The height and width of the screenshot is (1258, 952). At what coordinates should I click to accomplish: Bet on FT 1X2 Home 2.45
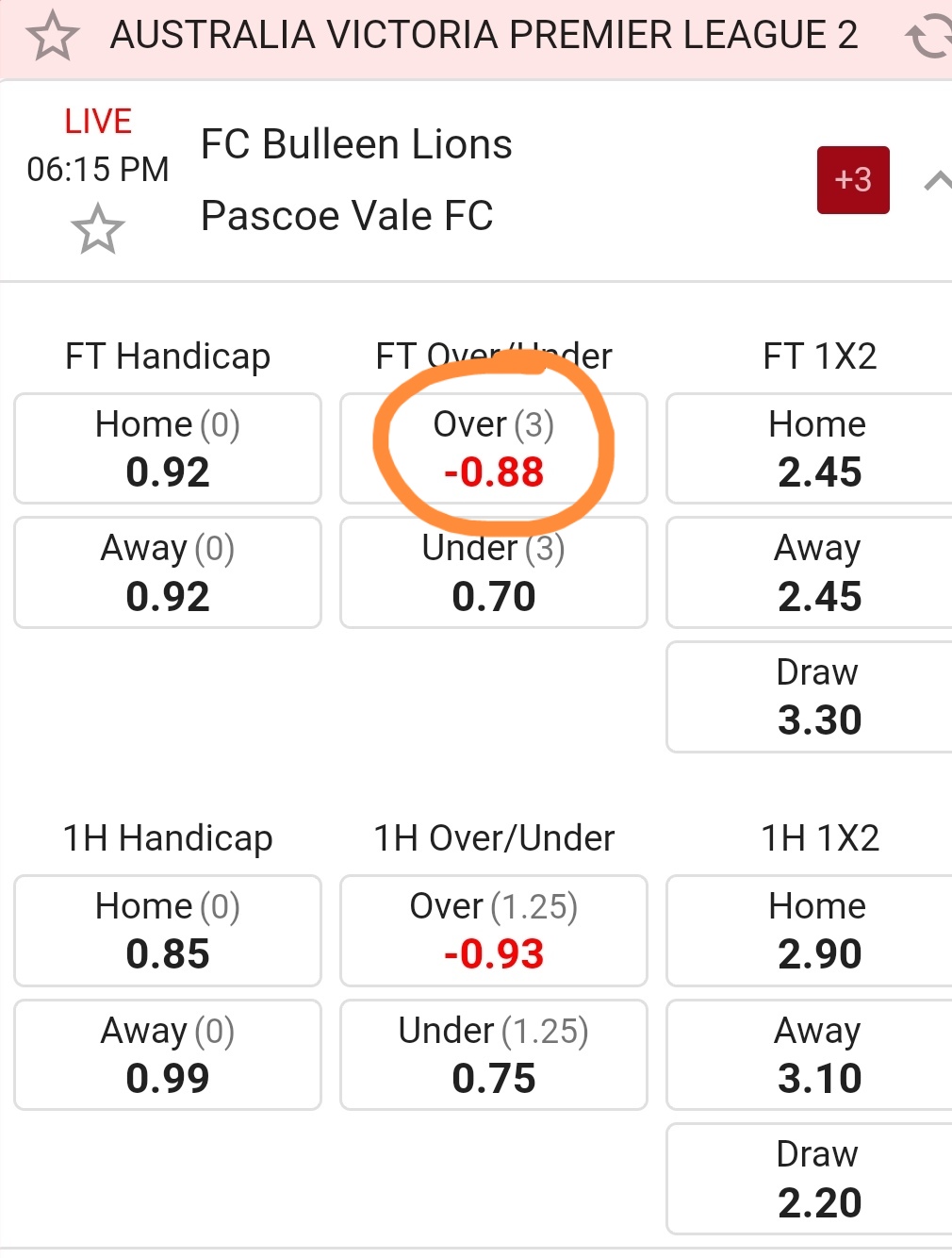click(816, 449)
